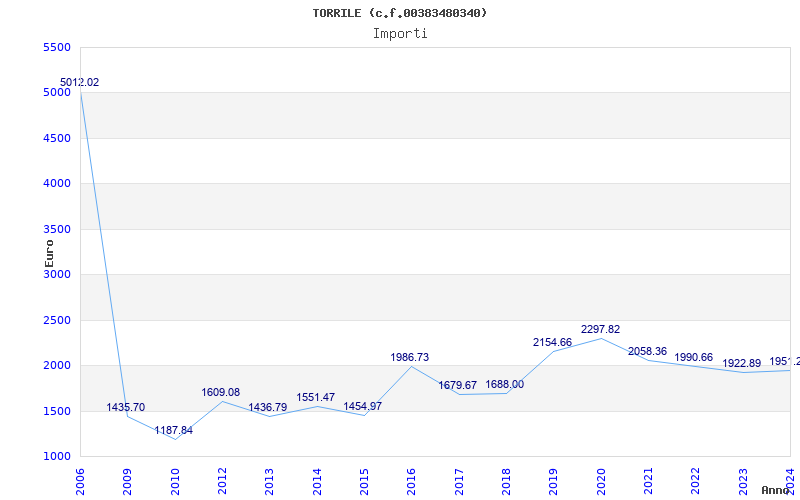Click the 4000 y-axis tick label

(x=57, y=183)
